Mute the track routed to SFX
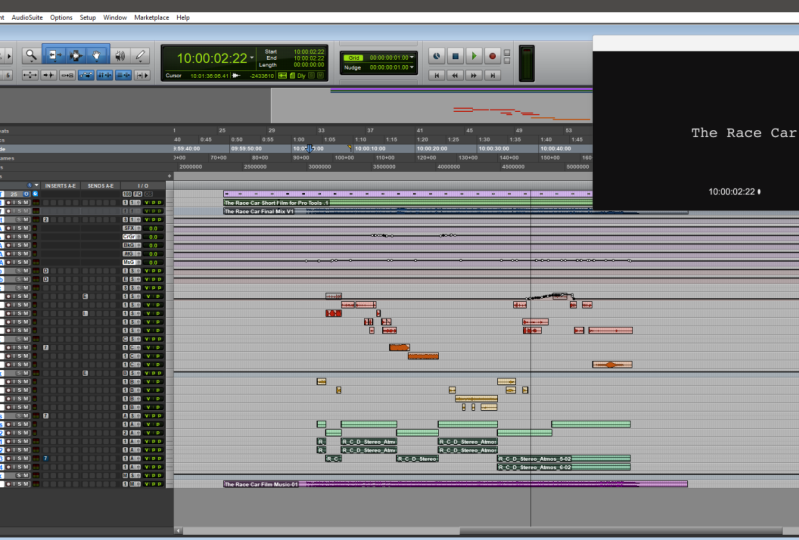Image resolution: width=799 pixels, height=540 pixels. click(x=26, y=228)
